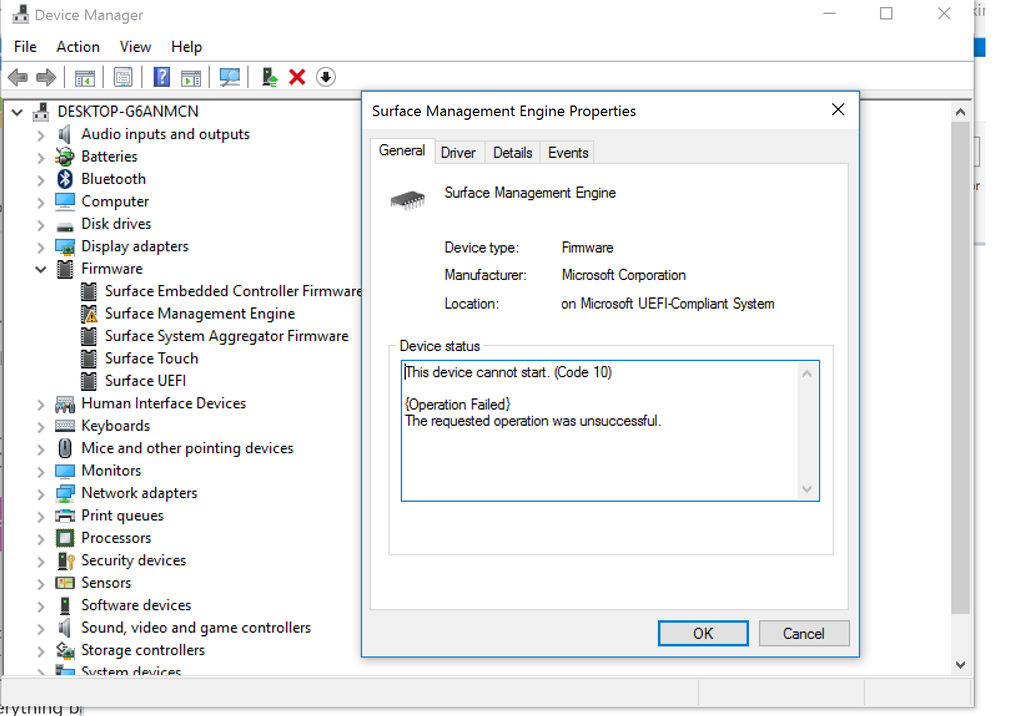The height and width of the screenshot is (716, 1024).
Task: Click Cancel in the properties dialog
Action: 804,634
